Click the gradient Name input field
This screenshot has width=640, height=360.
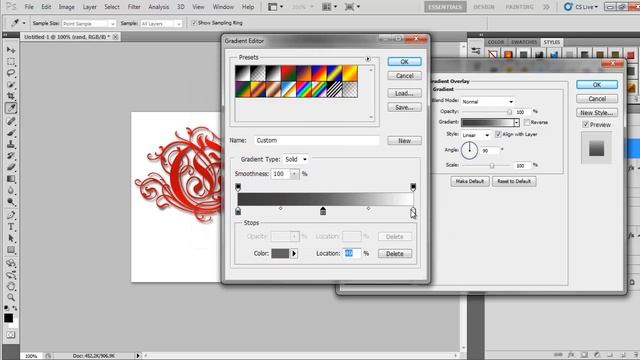click(316, 140)
